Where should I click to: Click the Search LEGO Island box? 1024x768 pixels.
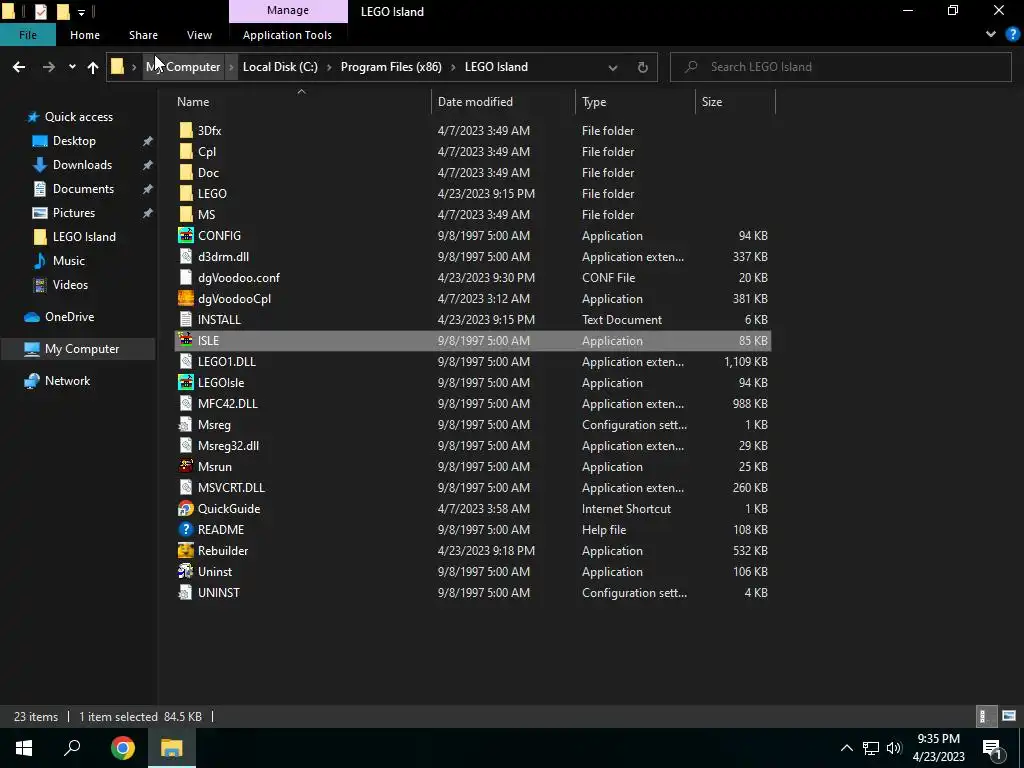click(x=840, y=67)
